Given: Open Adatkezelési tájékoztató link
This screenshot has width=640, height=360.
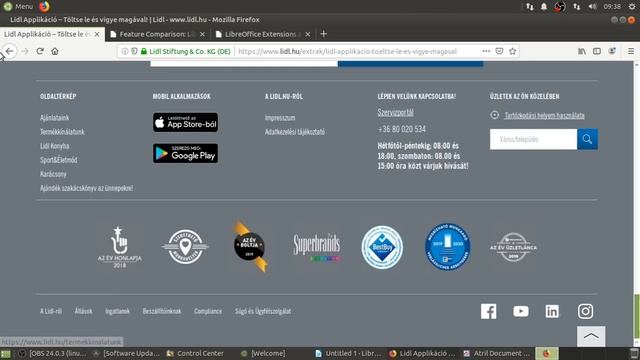Looking at the screenshot, I should (x=295, y=132).
